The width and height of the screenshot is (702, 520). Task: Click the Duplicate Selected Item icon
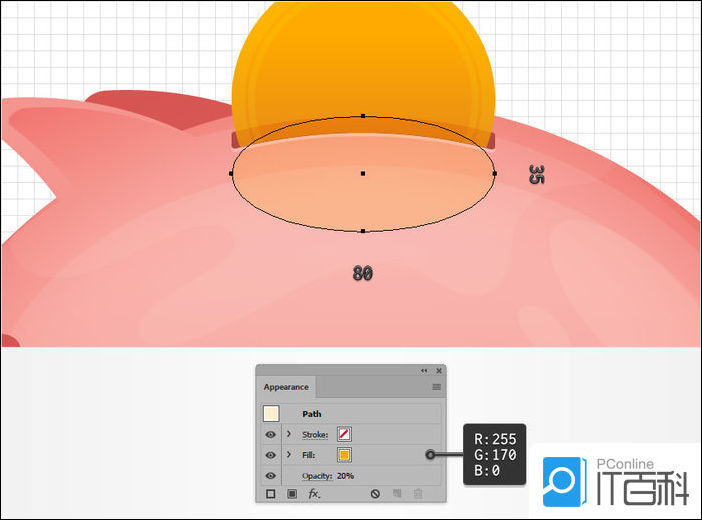pyautogui.click(x=397, y=494)
